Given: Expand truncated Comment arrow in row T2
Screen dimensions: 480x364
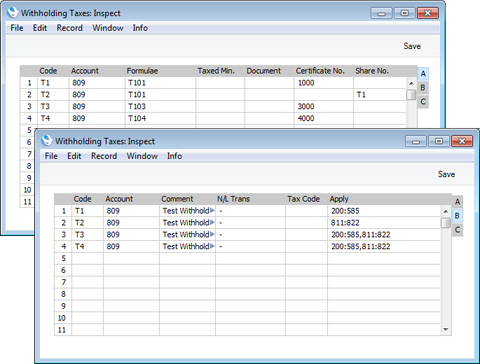Looking at the screenshot, I should (x=212, y=222).
